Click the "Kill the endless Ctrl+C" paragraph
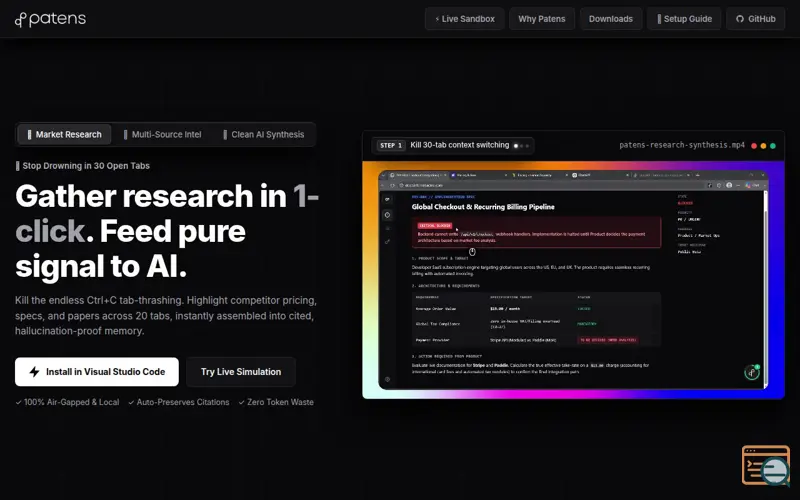Viewport: 800px width, 500px height. point(166,315)
